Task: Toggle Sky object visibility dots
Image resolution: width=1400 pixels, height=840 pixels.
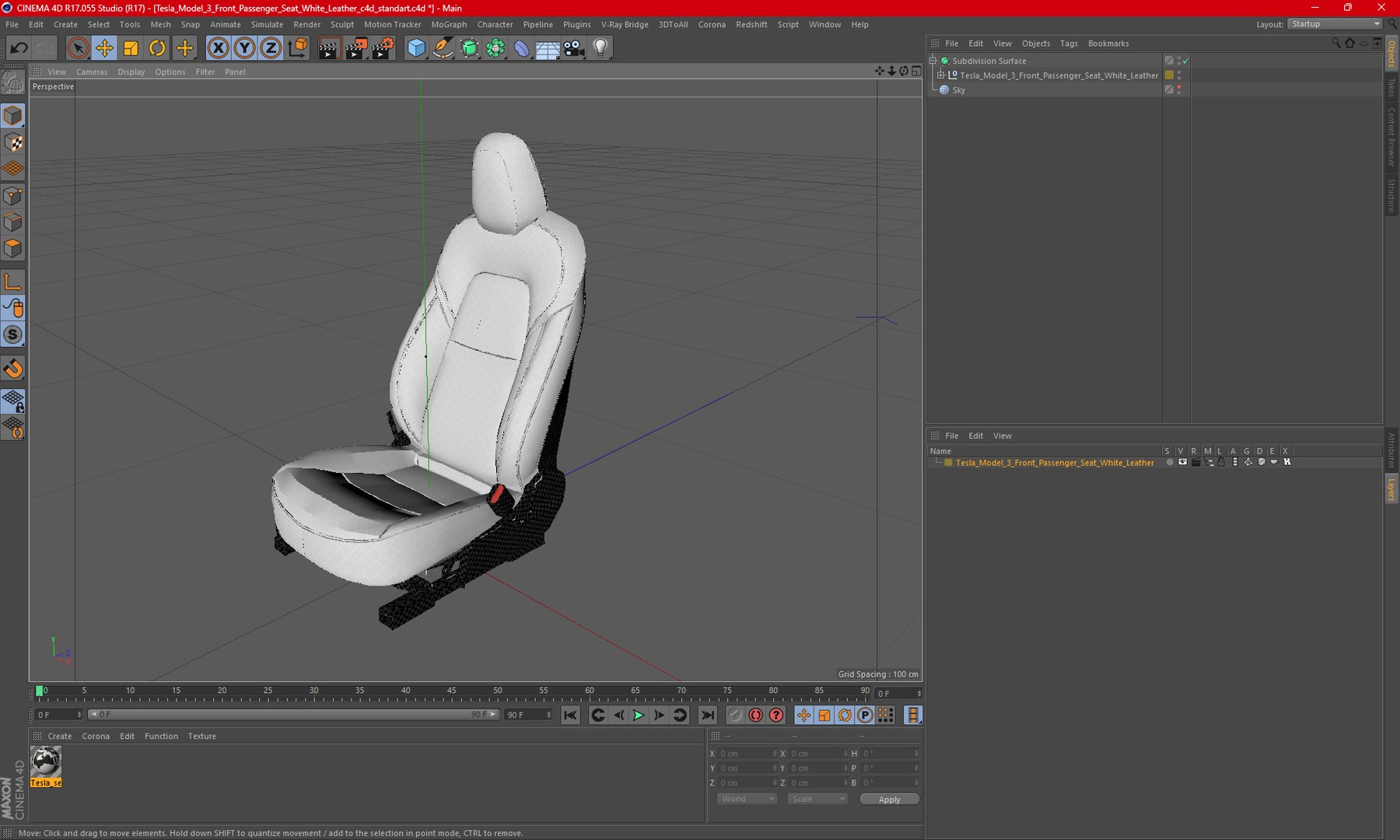Action: pos(1179,89)
